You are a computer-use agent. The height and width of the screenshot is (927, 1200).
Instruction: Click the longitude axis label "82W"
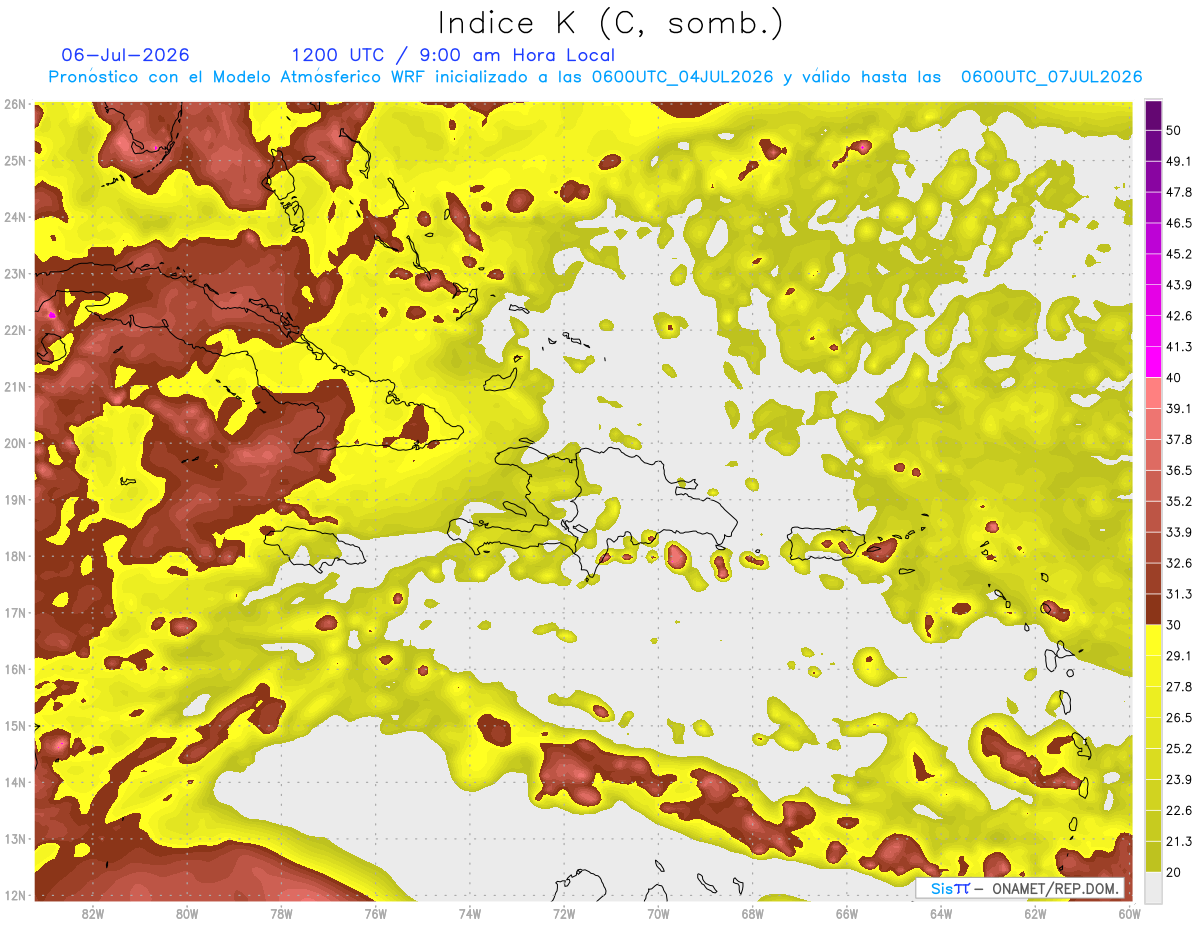click(x=92, y=913)
